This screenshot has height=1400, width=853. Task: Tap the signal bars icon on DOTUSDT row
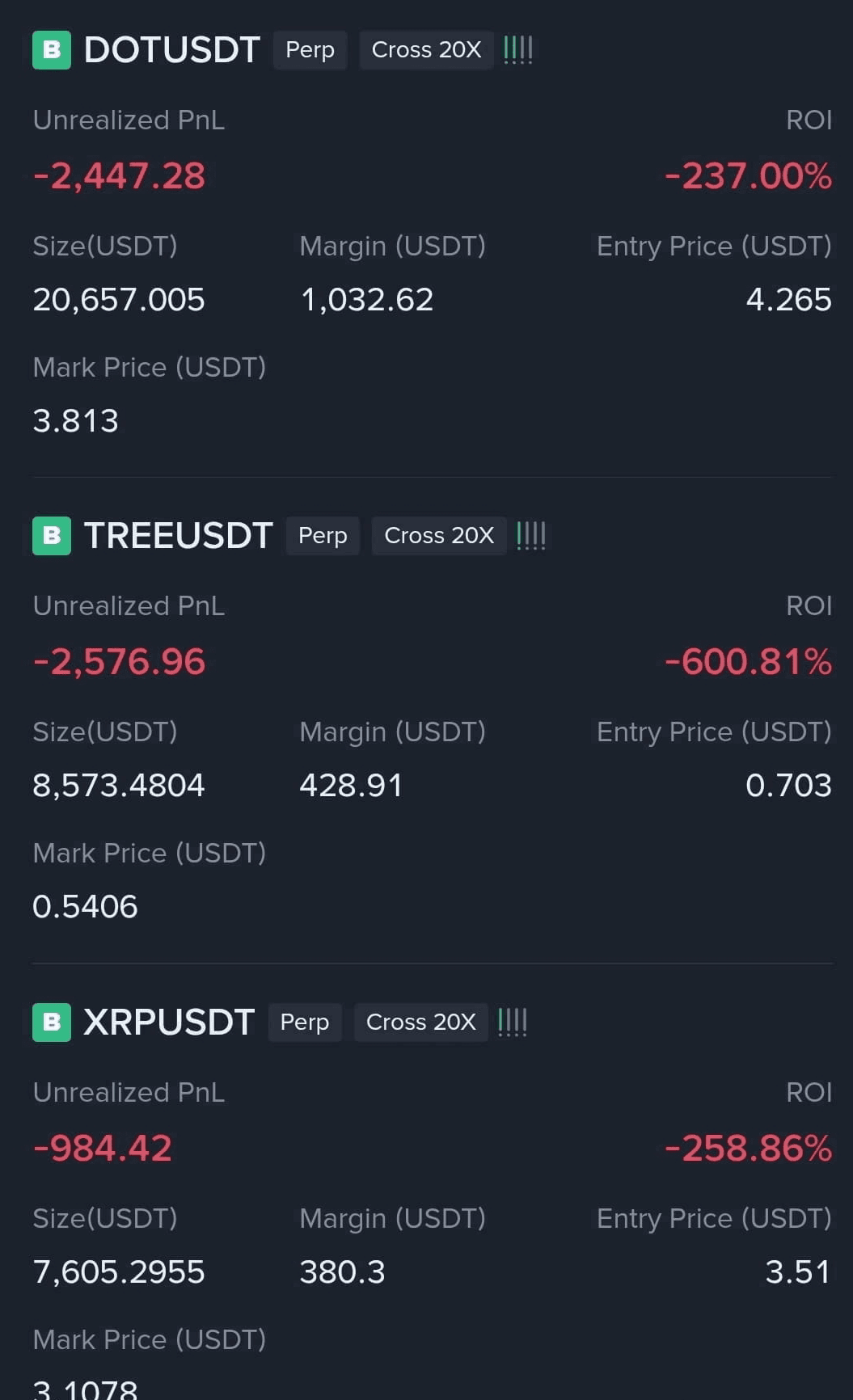[518, 50]
